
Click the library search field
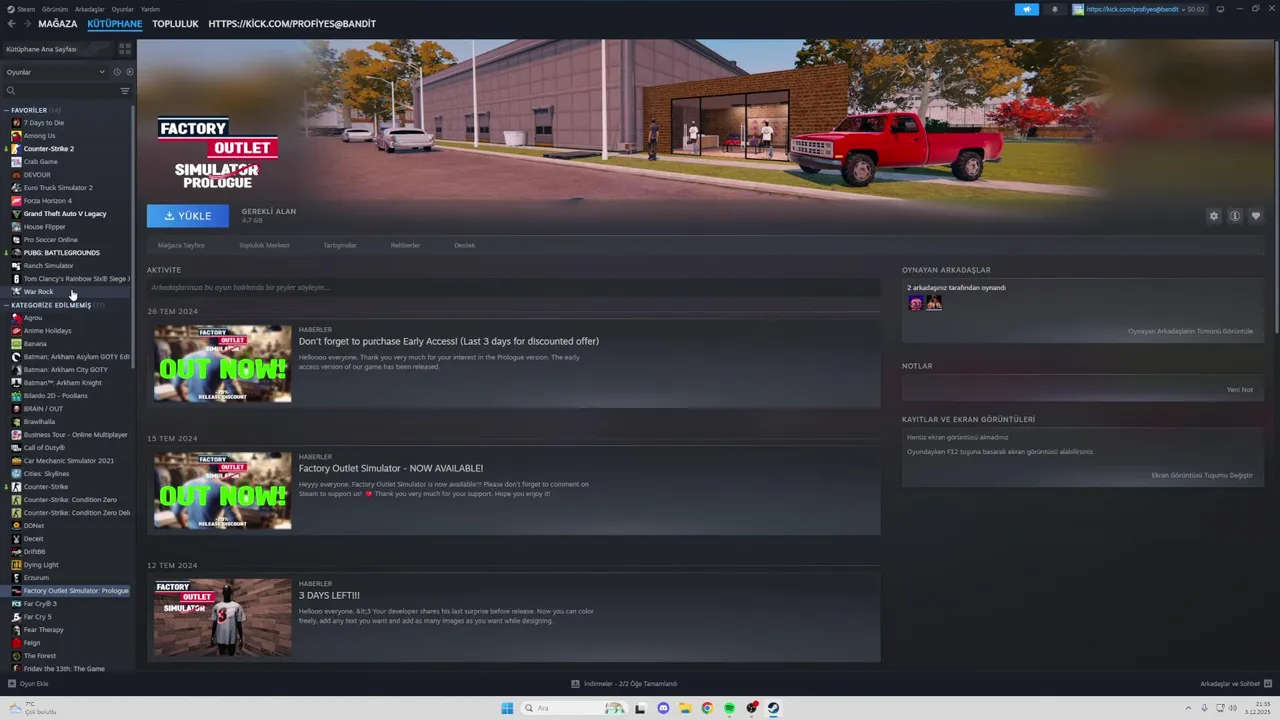click(x=66, y=91)
